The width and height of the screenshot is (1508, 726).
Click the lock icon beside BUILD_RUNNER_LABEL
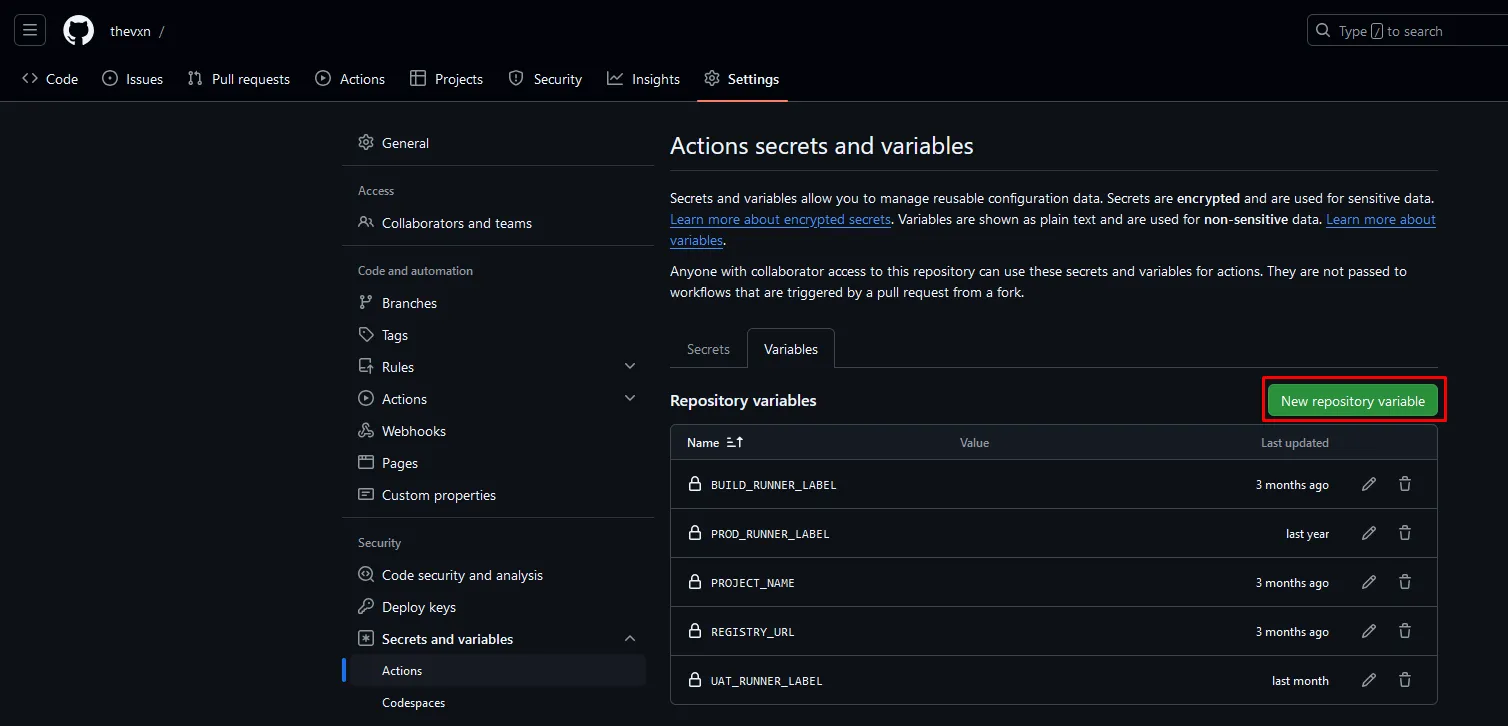click(x=695, y=484)
